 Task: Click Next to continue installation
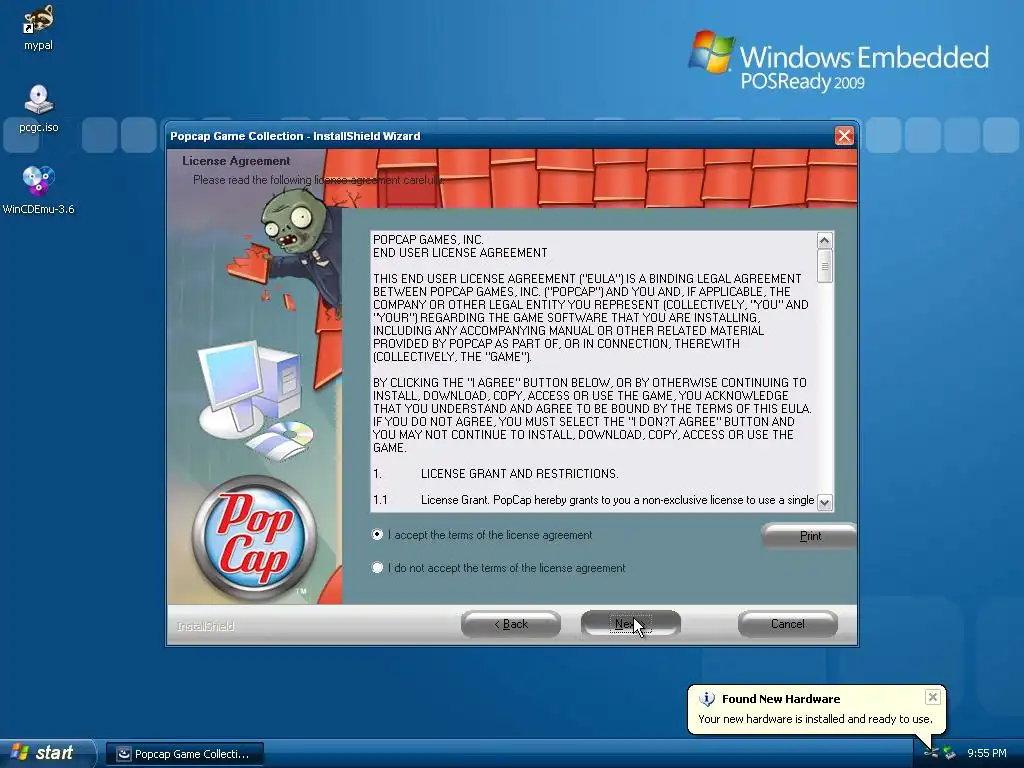coord(630,624)
